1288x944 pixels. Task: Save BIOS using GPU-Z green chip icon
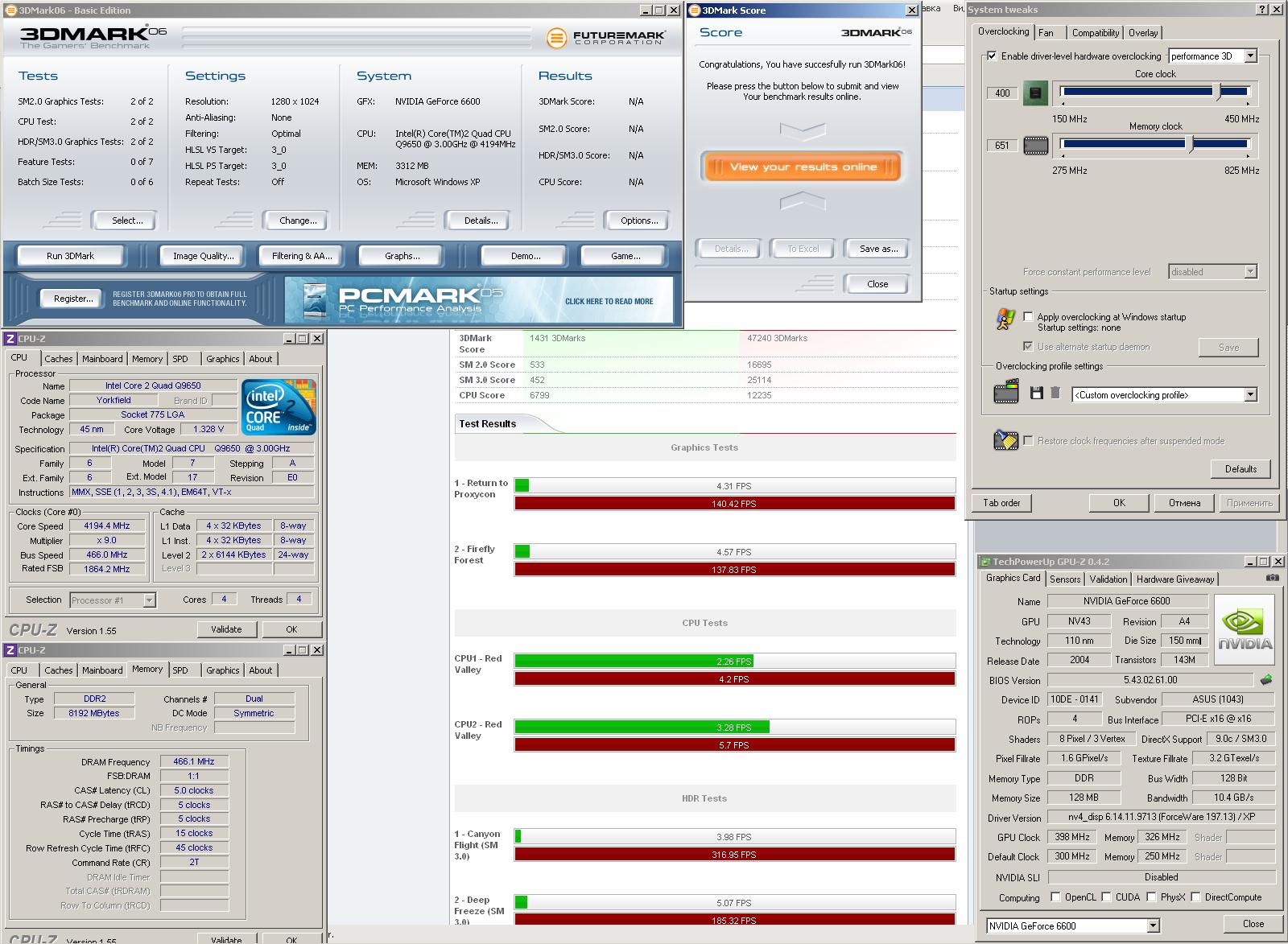point(1266,680)
